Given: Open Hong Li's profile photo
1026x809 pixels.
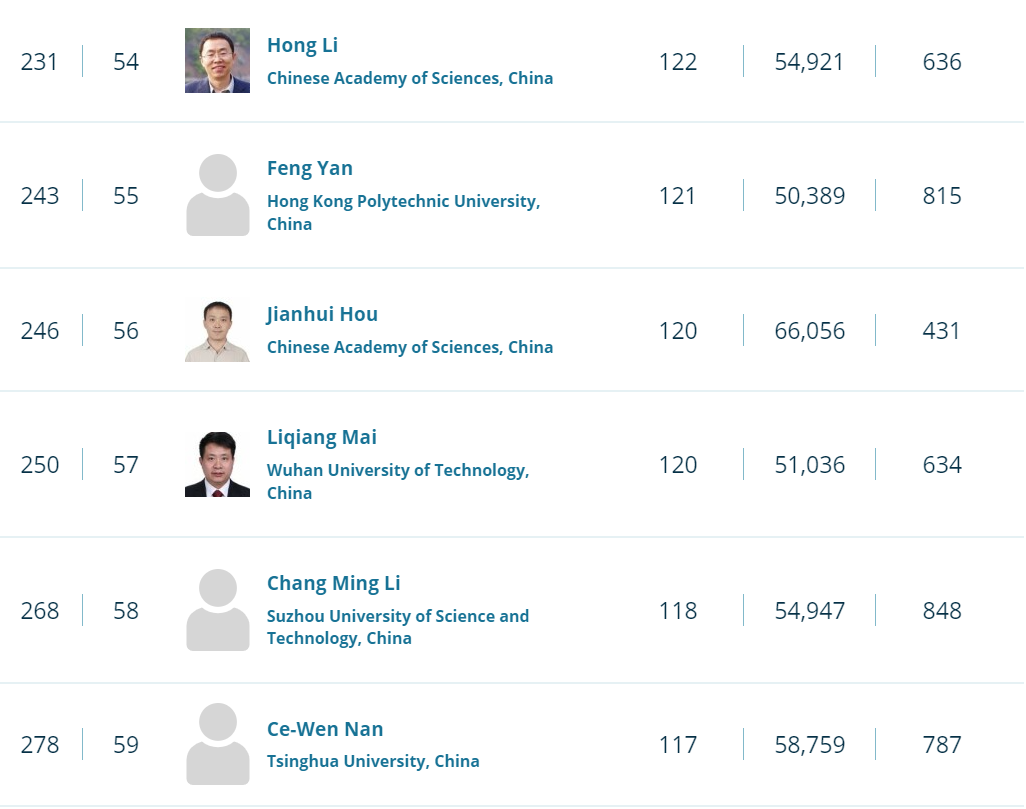Looking at the screenshot, I should [217, 61].
